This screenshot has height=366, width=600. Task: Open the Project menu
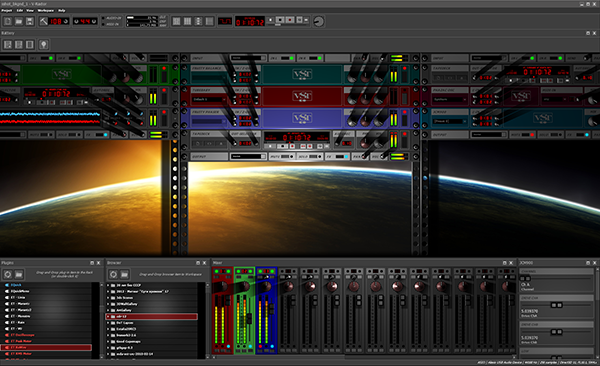point(7,10)
